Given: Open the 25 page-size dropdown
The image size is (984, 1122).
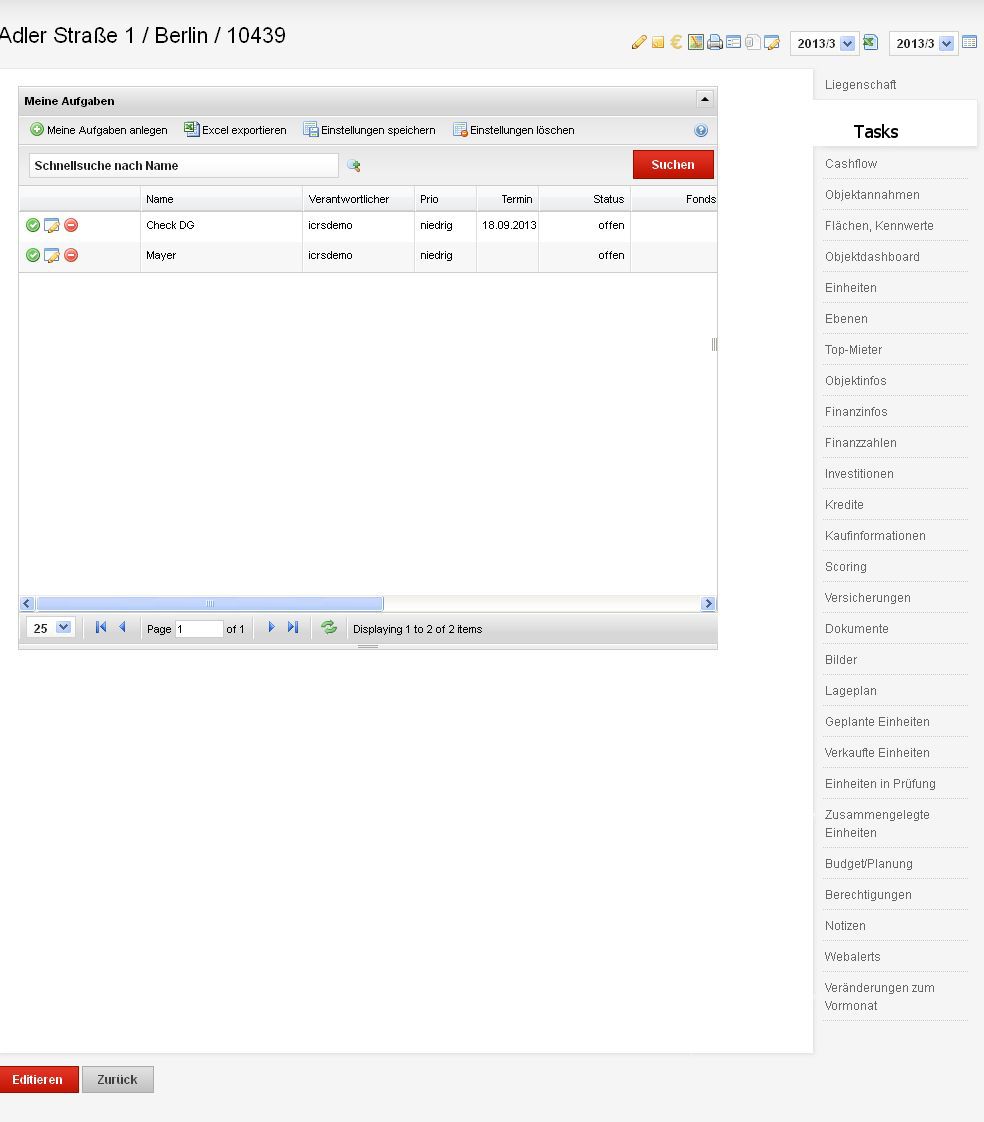Looking at the screenshot, I should (x=64, y=628).
